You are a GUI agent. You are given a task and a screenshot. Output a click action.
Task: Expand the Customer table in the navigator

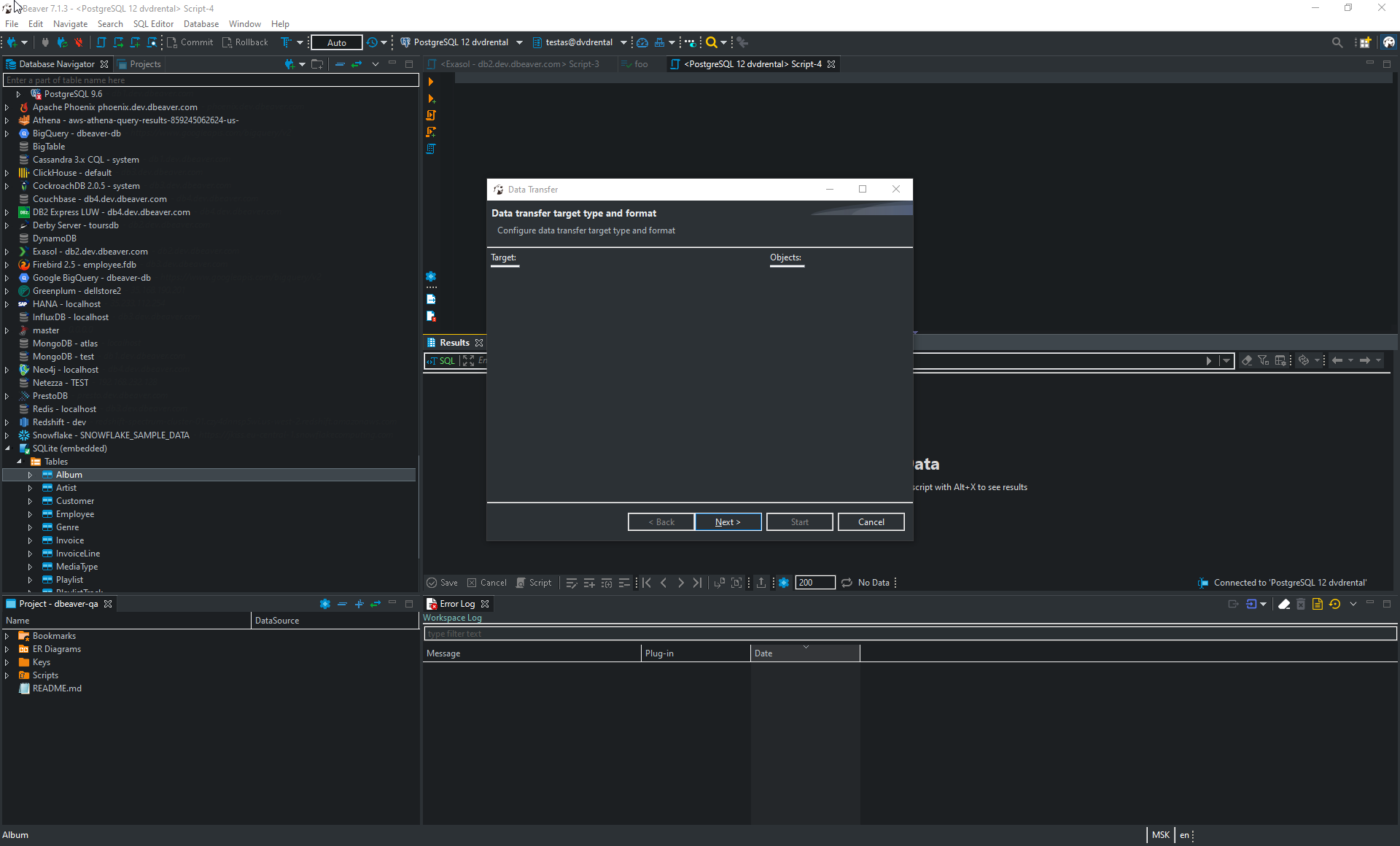(x=31, y=501)
